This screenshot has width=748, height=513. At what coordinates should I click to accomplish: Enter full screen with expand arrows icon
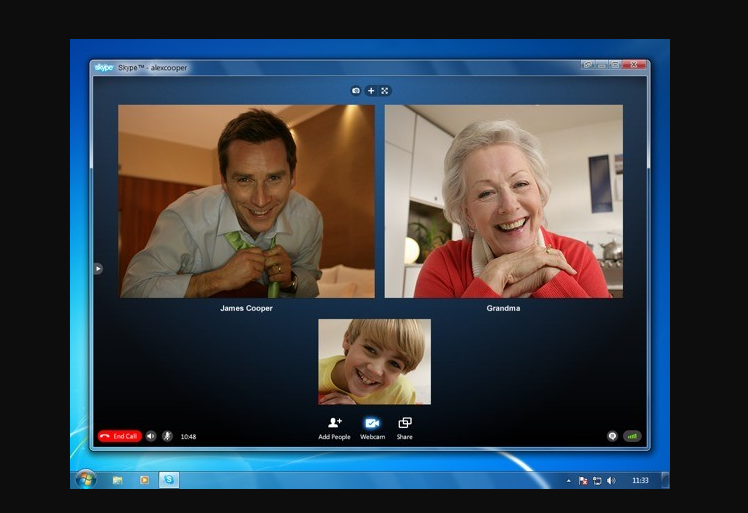coord(384,91)
